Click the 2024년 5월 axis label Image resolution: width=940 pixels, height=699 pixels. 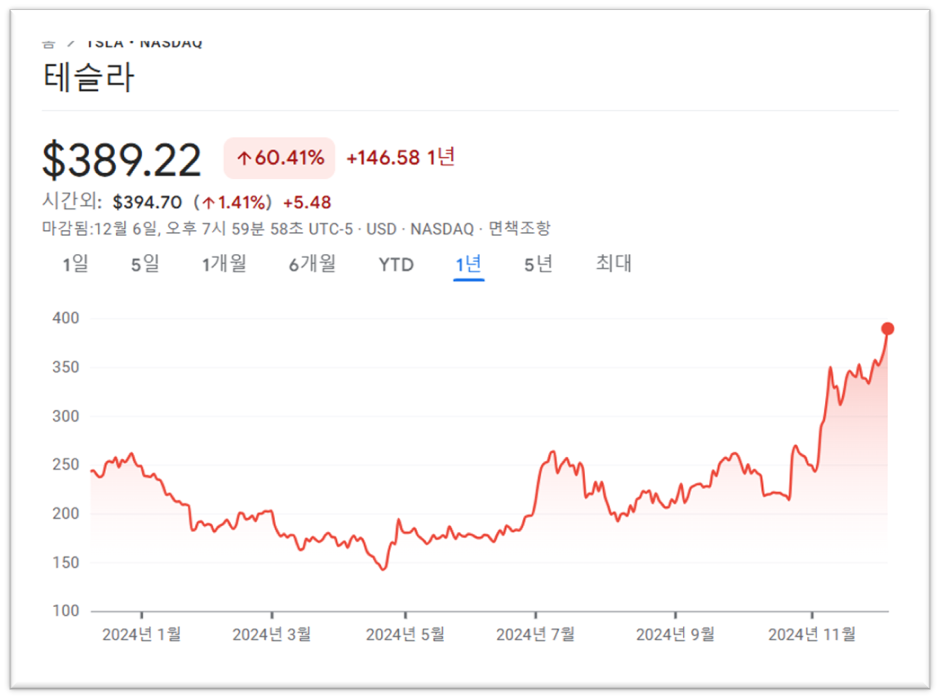click(x=405, y=634)
